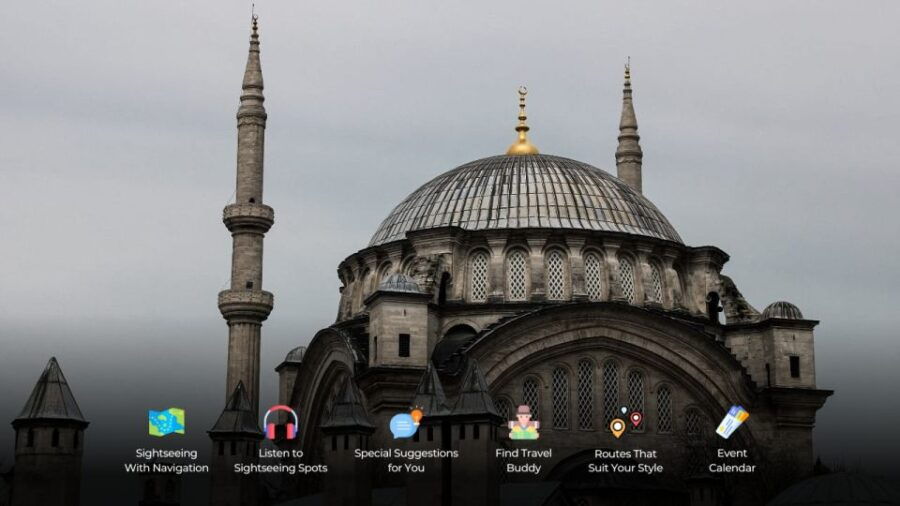This screenshot has width=900, height=506.
Task: Click the Event Calendar ticket icon
Action: tap(732, 422)
